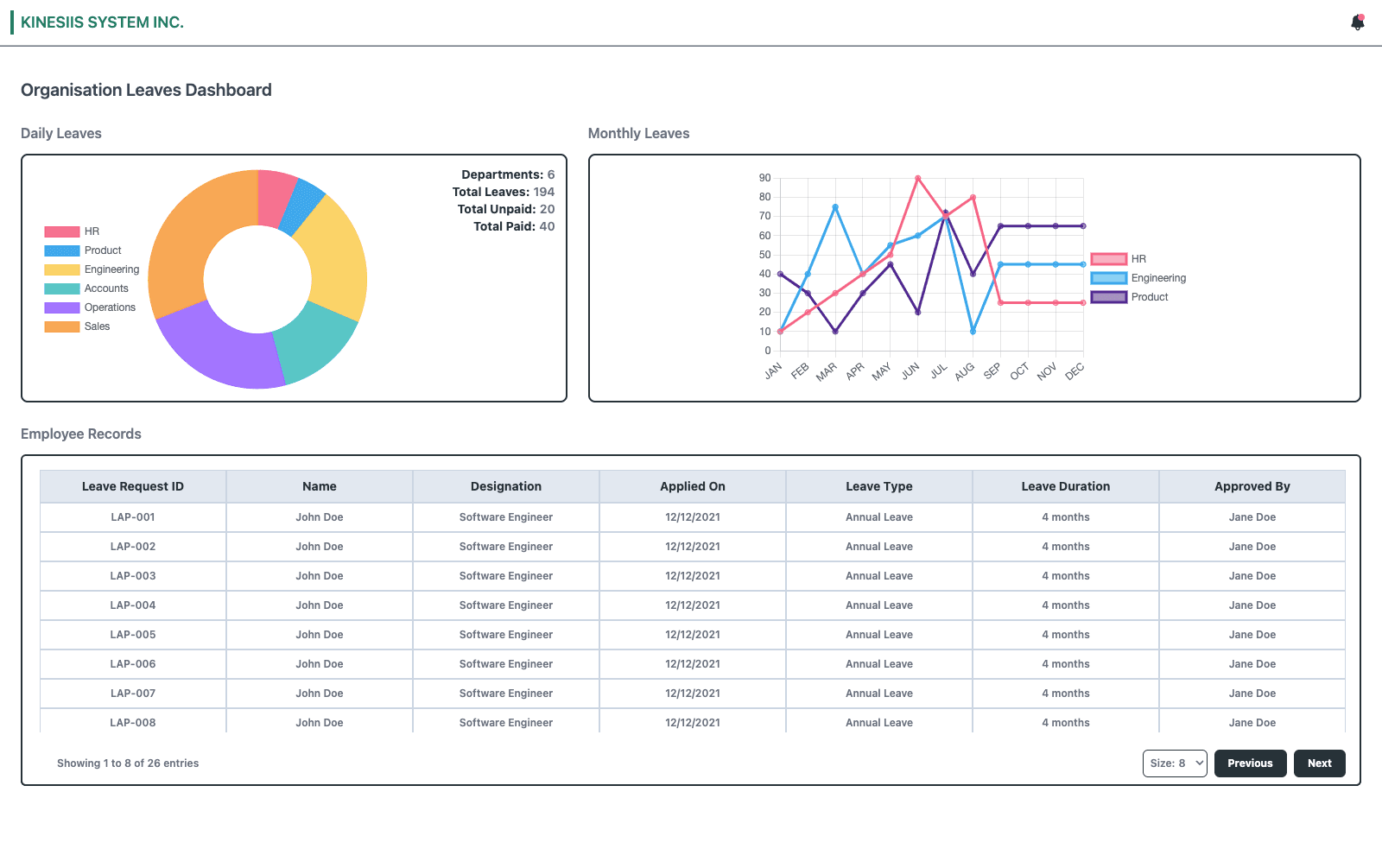1382x868 pixels.
Task: Open the page Size dropdown
Action: click(1175, 763)
